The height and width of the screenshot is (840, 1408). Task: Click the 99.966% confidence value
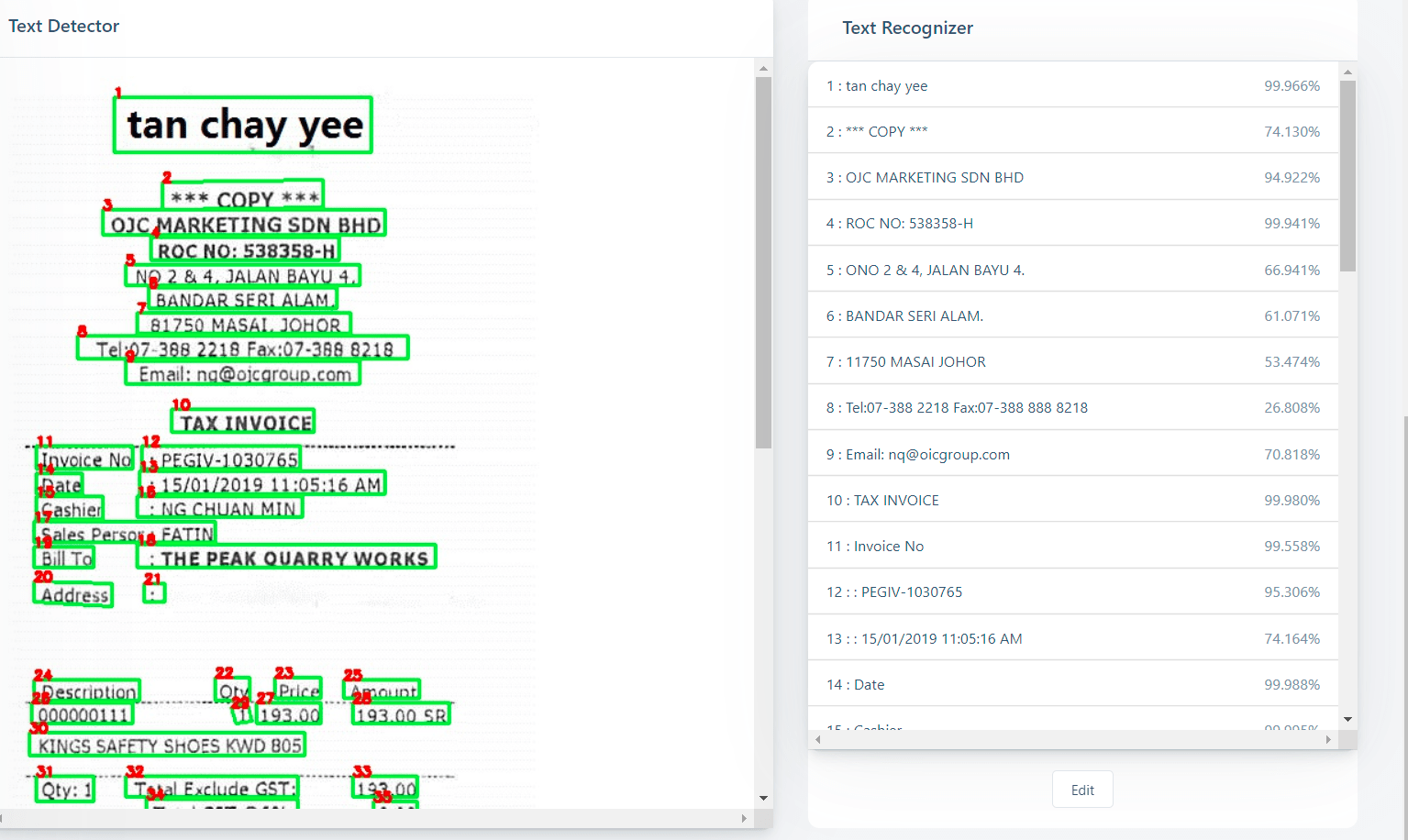(x=1292, y=85)
